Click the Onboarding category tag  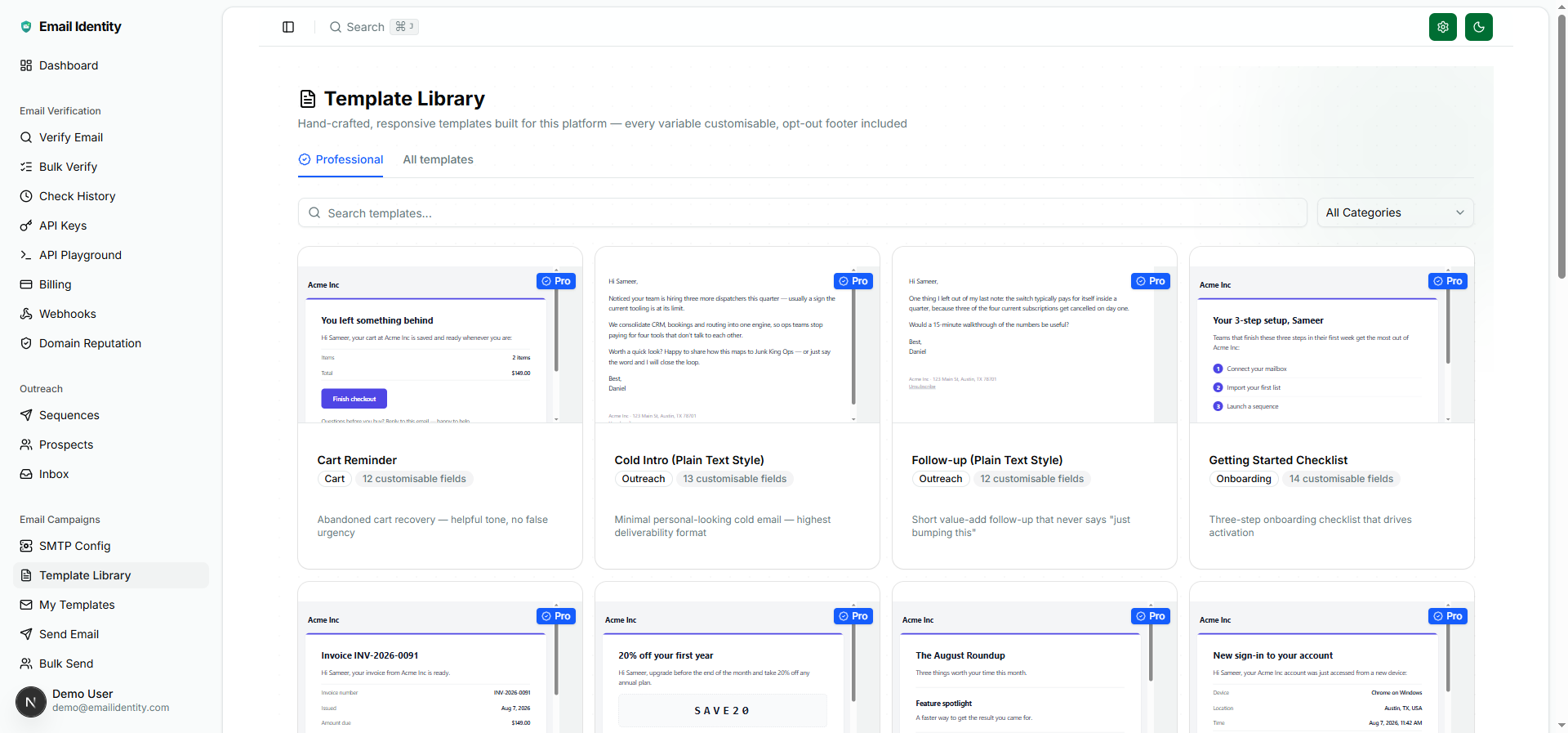pos(1244,479)
